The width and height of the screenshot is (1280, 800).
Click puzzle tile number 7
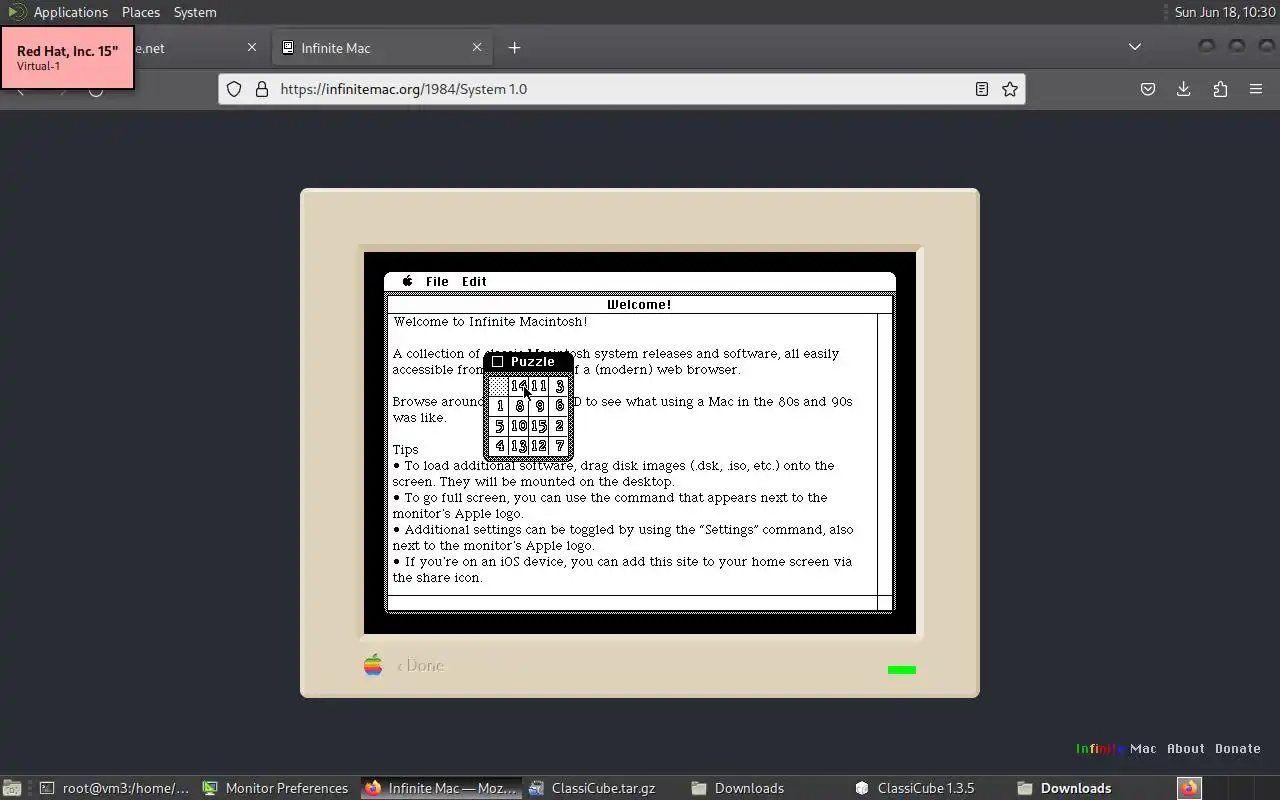(x=559, y=446)
